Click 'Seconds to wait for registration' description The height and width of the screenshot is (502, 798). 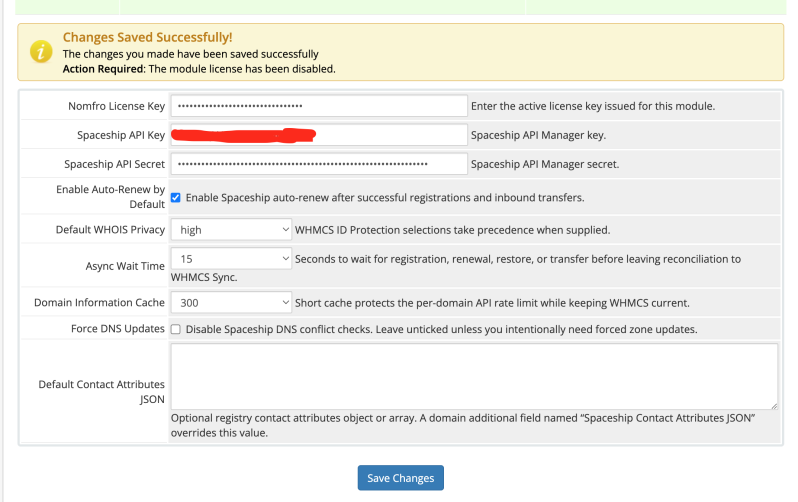tap(455, 268)
